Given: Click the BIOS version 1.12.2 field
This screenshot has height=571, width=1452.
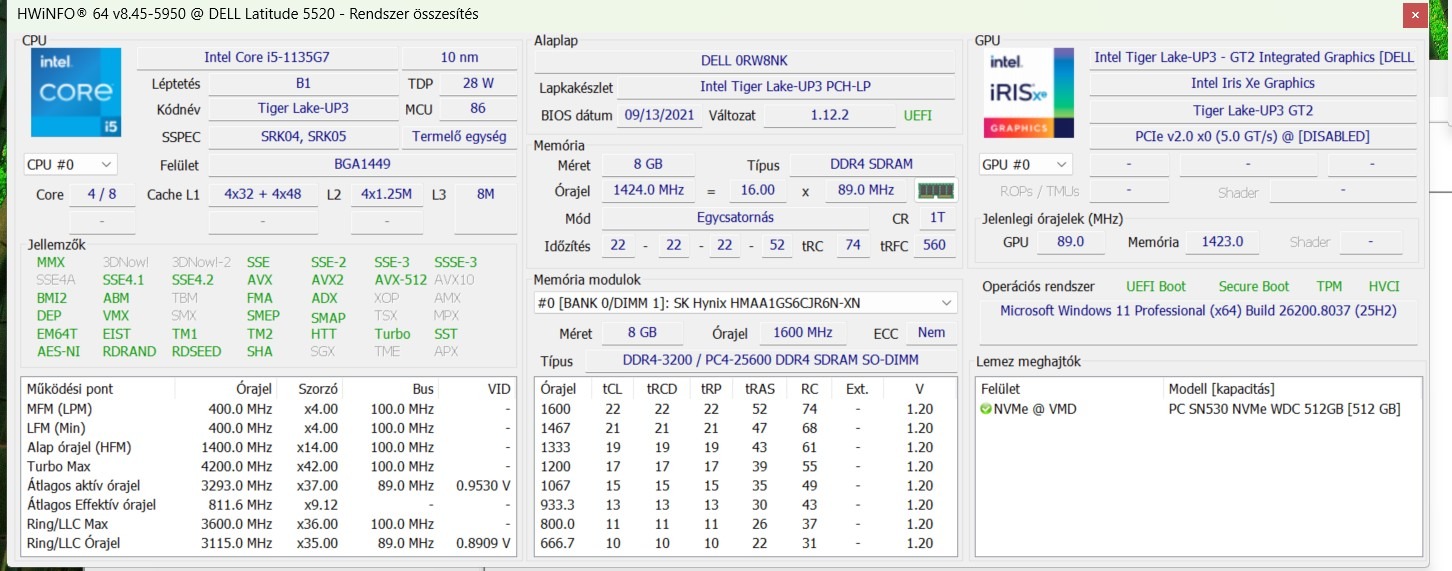Looking at the screenshot, I should [x=829, y=115].
